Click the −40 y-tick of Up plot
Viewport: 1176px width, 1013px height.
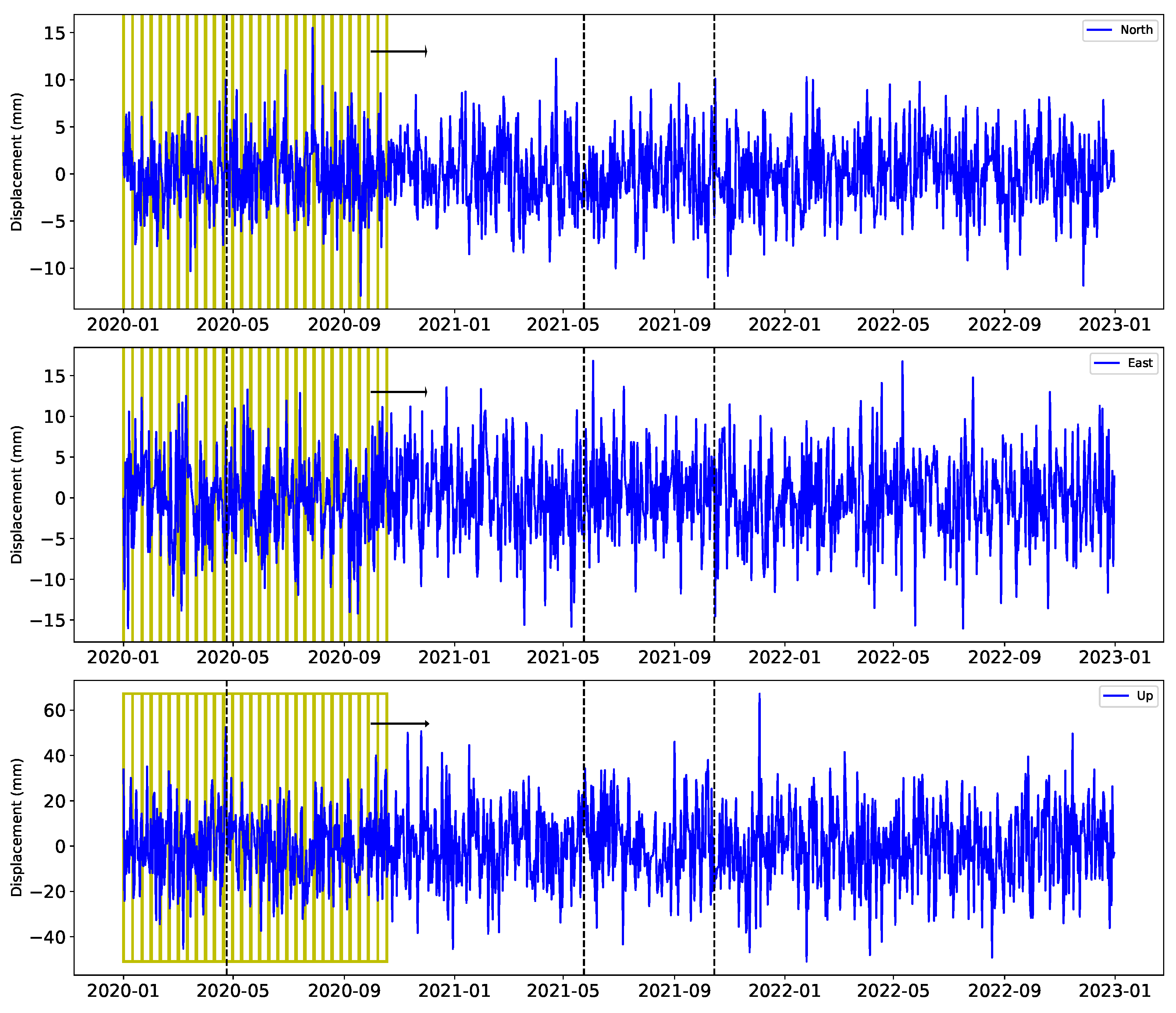[x=48, y=937]
